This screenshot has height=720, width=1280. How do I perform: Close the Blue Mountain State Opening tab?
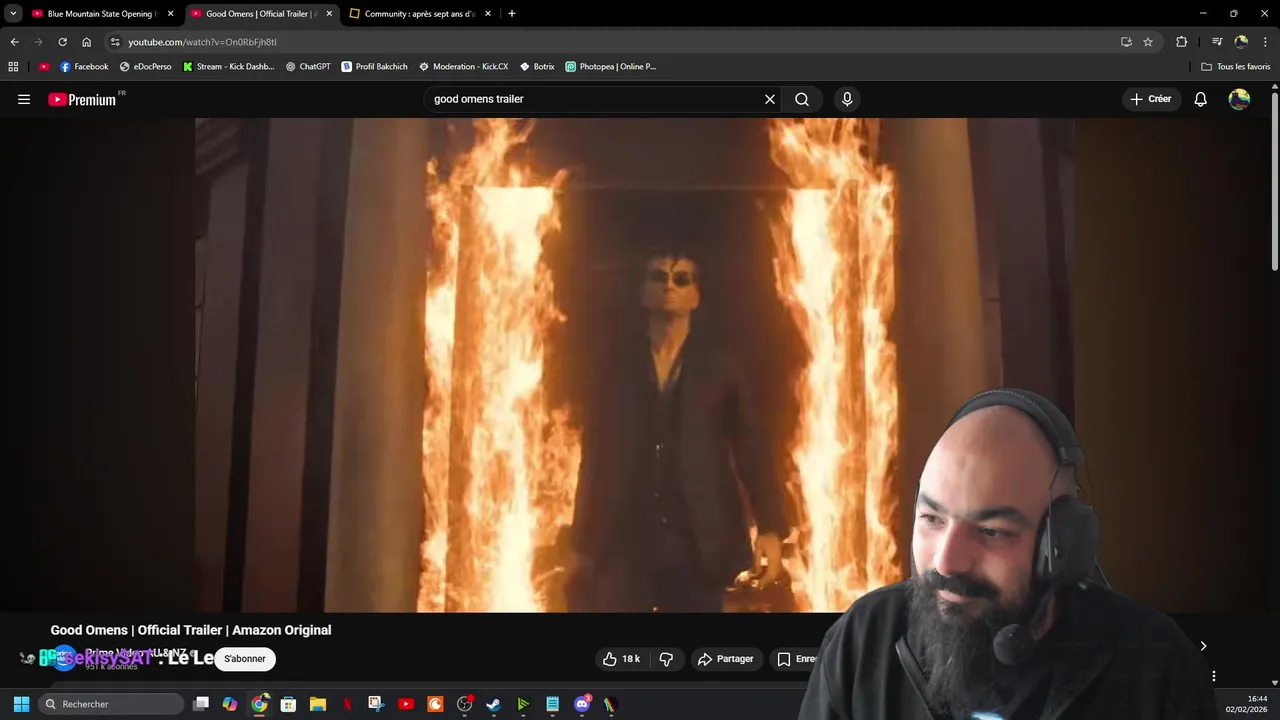170,14
